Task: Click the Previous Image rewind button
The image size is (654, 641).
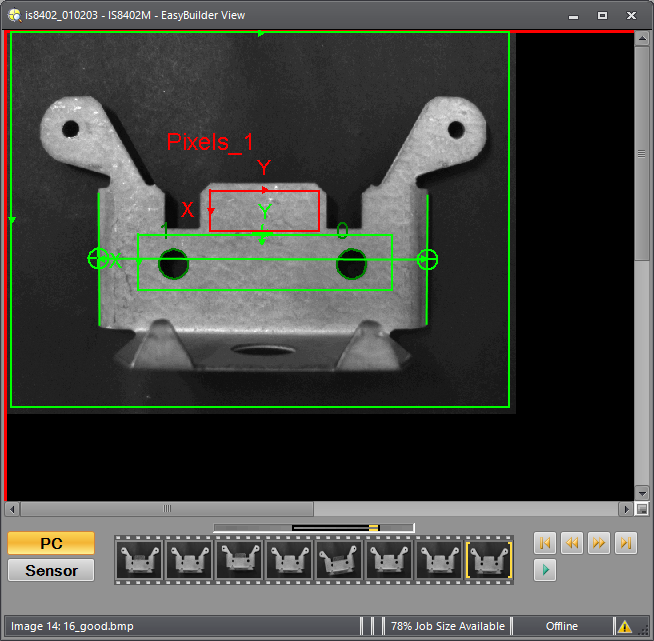Action: click(x=571, y=543)
